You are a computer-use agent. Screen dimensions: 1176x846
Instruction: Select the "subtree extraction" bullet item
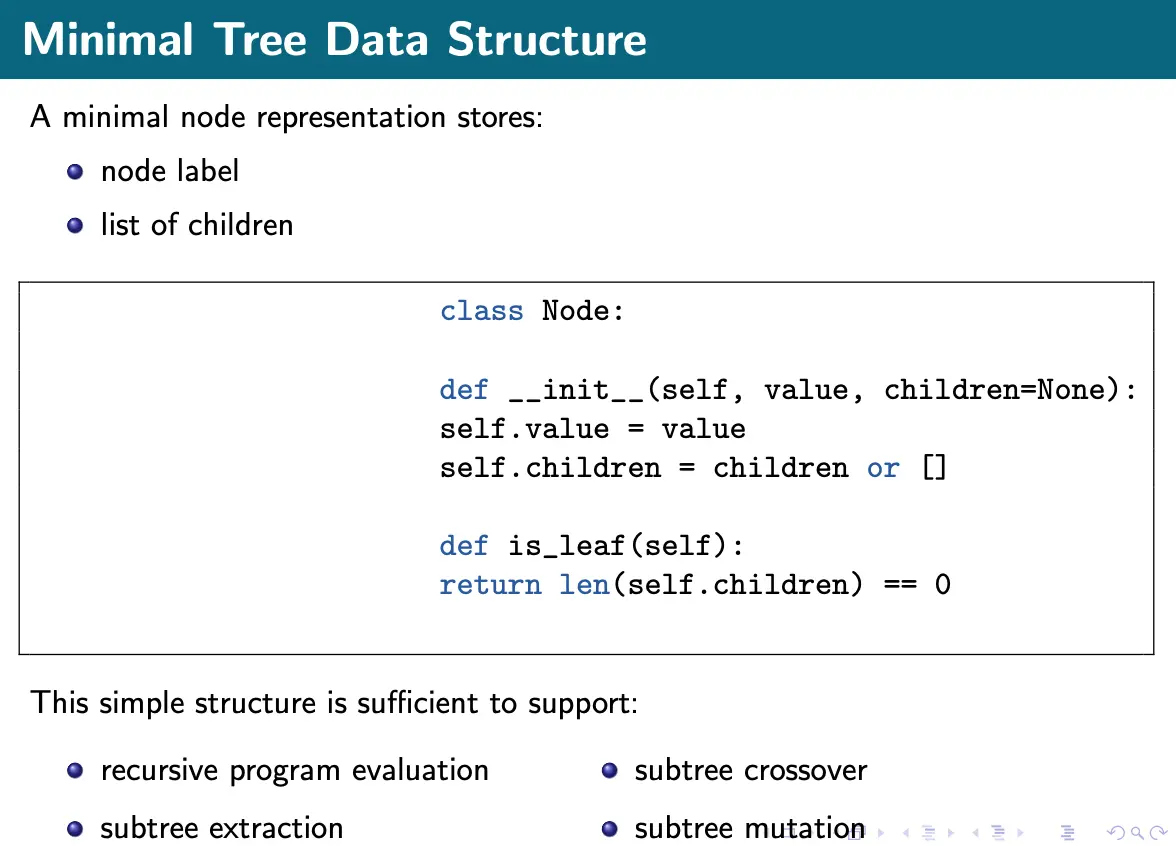(222, 829)
